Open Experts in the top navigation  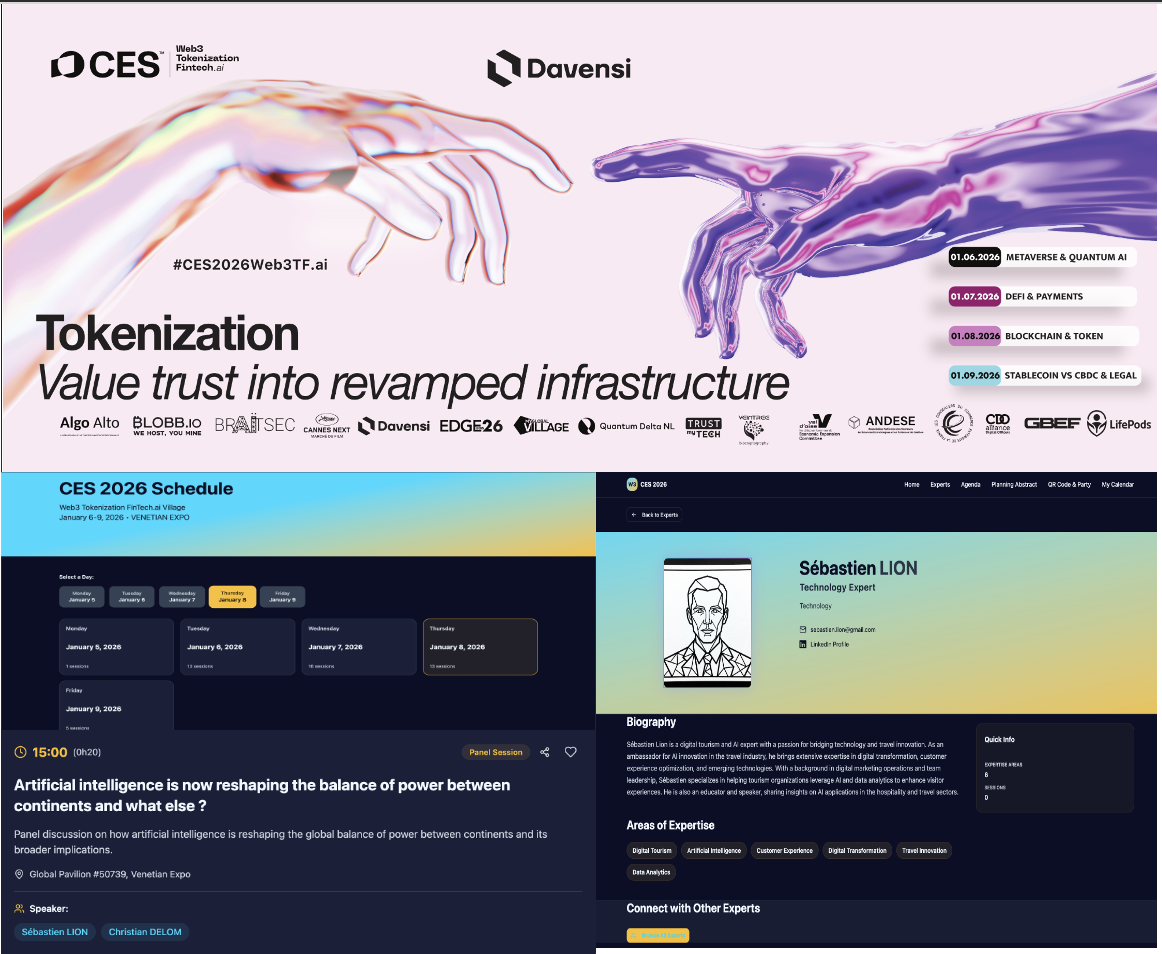940,485
